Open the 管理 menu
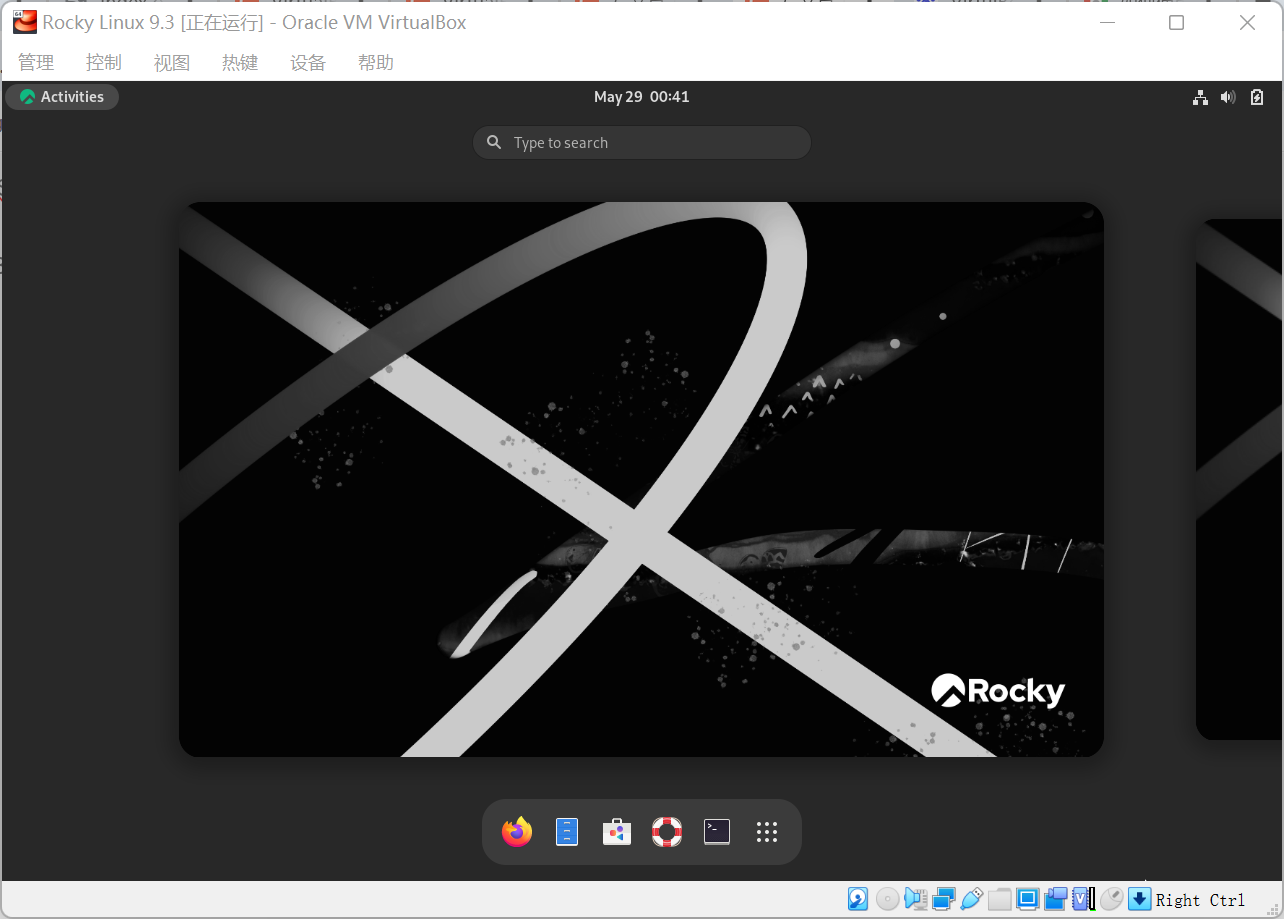 point(36,63)
